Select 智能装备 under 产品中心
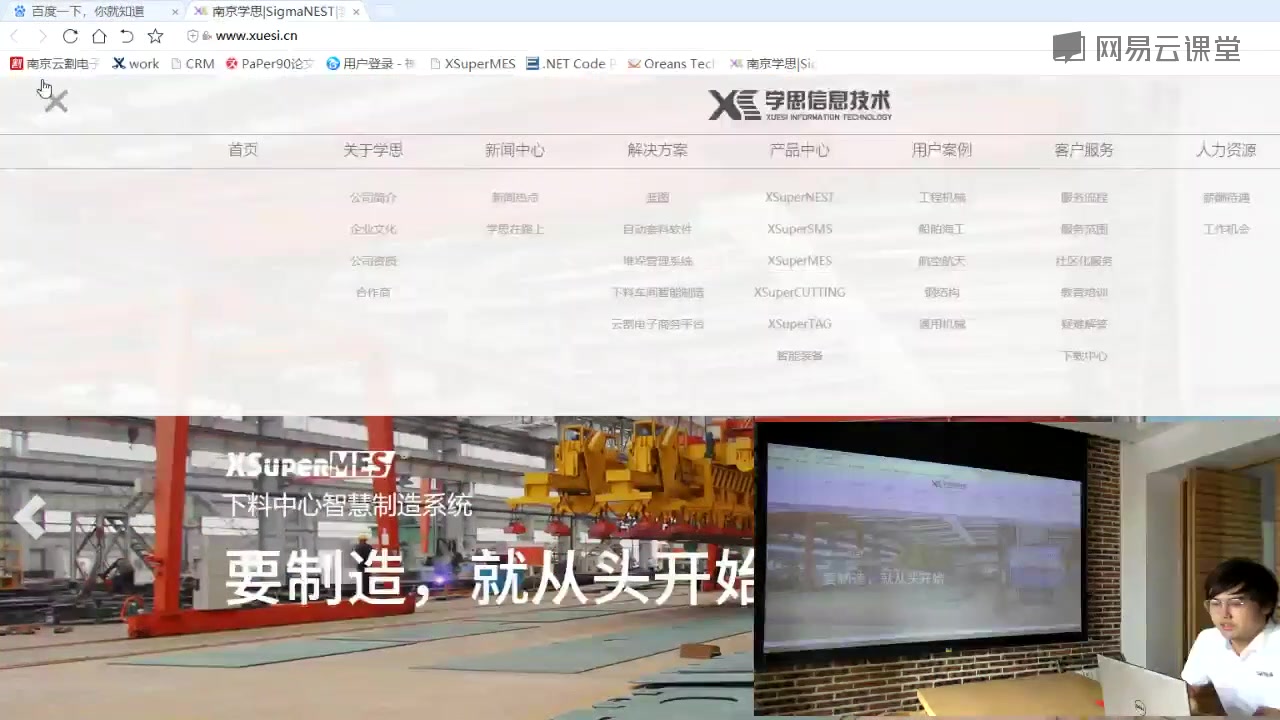 pyautogui.click(x=799, y=356)
